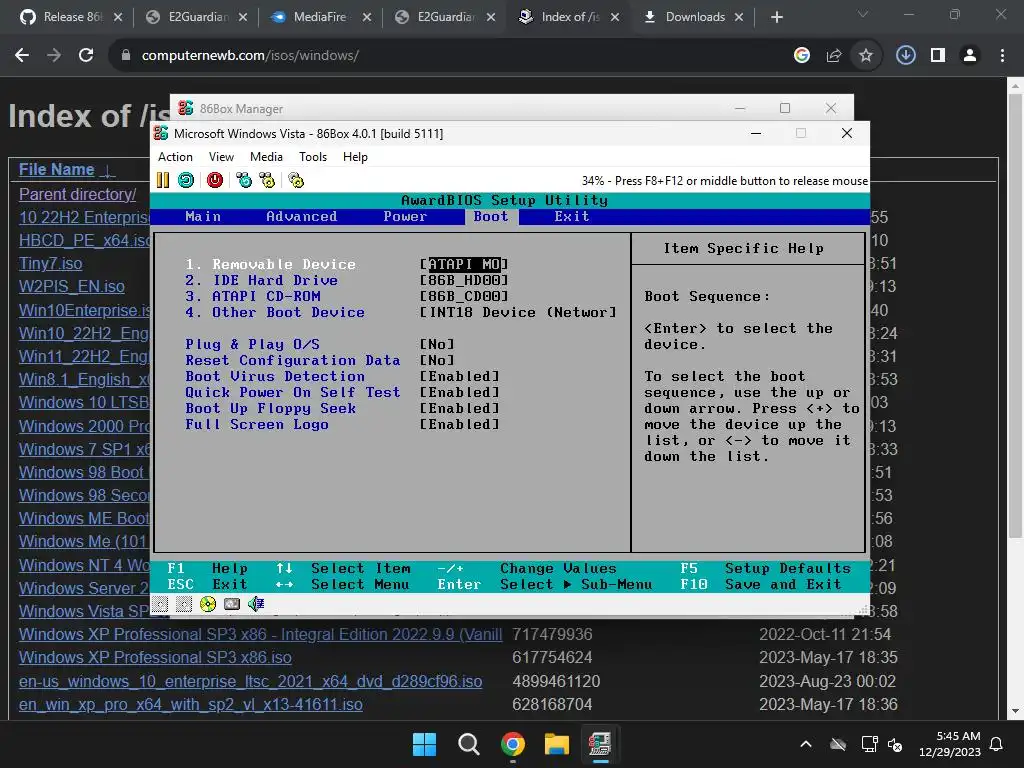
Task: Click the BIOS 'Advanced' menu heading
Action: [301, 217]
